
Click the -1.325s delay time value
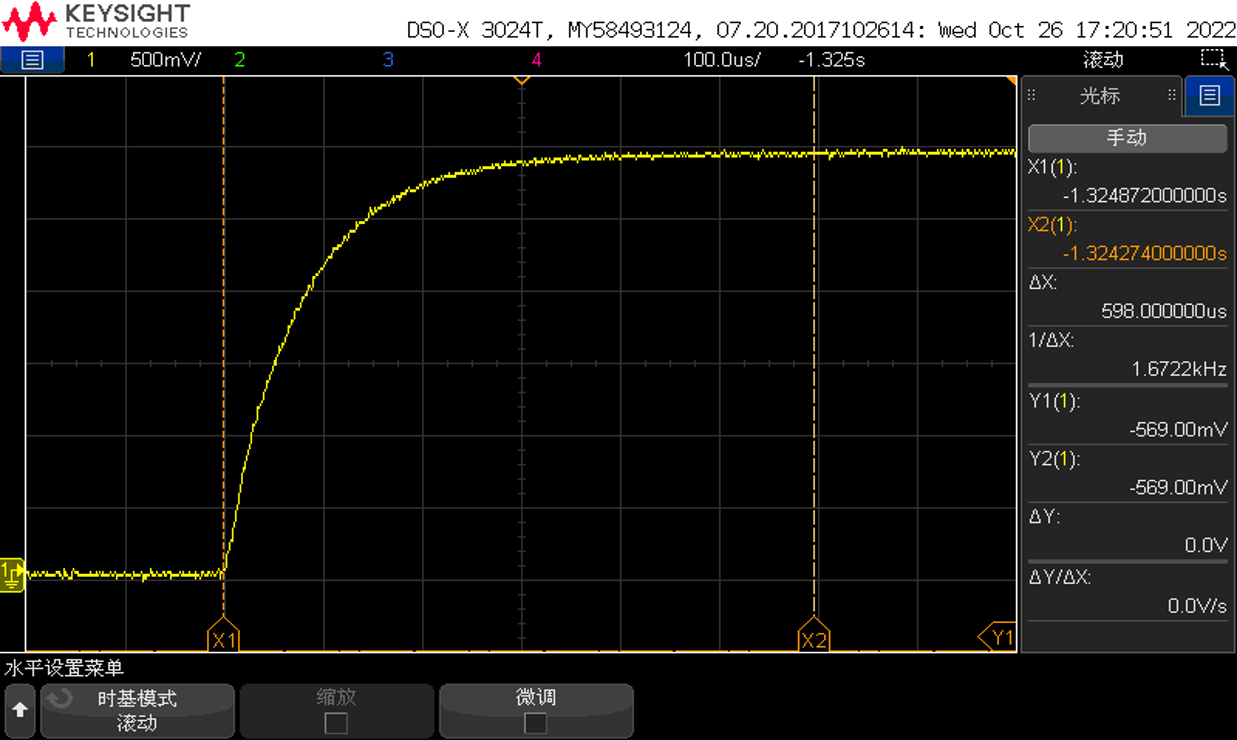(831, 60)
